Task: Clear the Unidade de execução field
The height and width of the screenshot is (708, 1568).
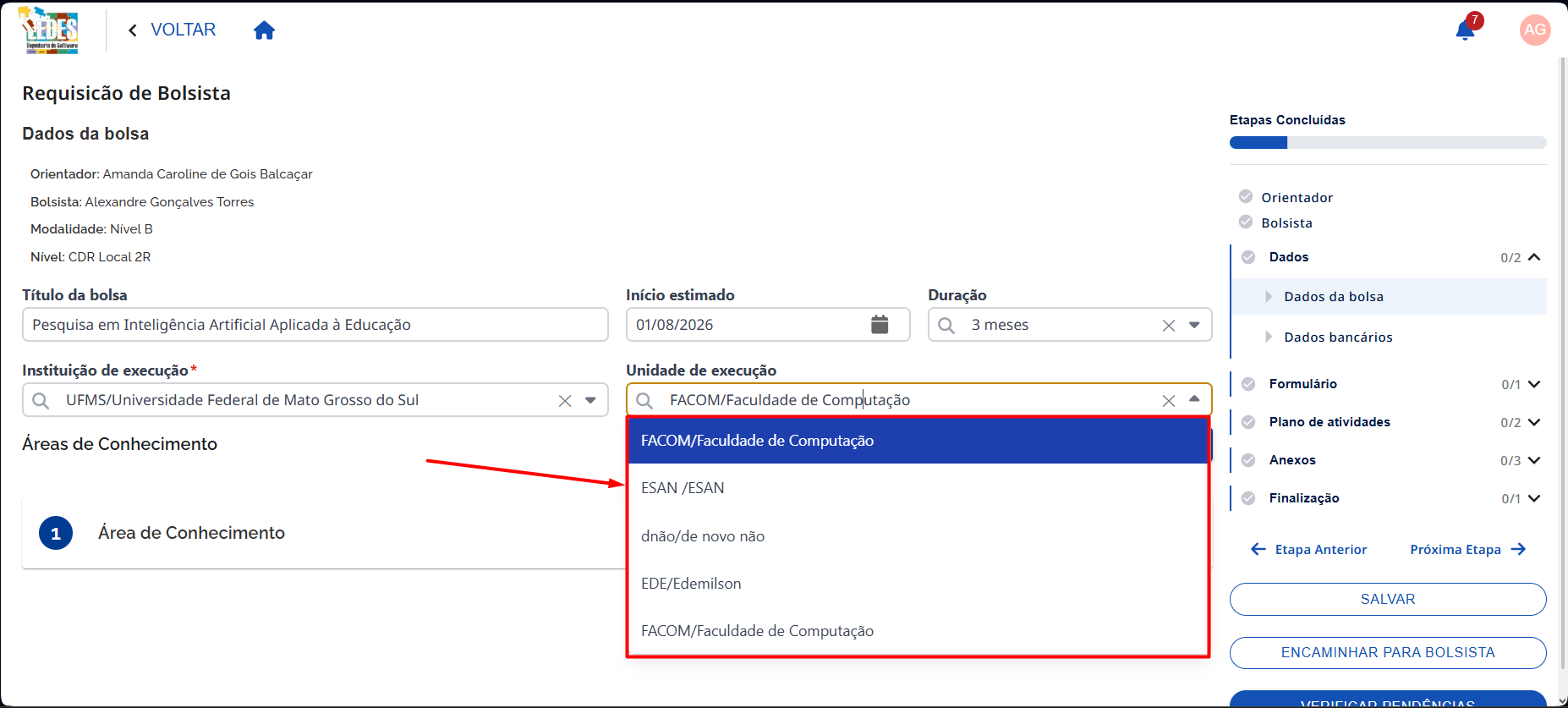Action: pos(1169,401)
